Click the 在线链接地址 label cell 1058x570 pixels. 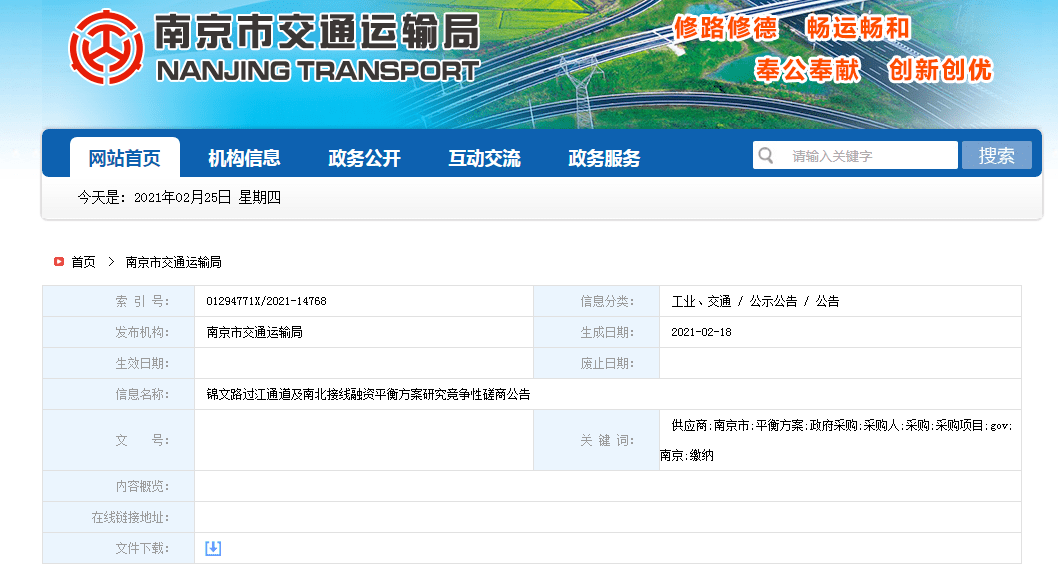coord(119,517)
